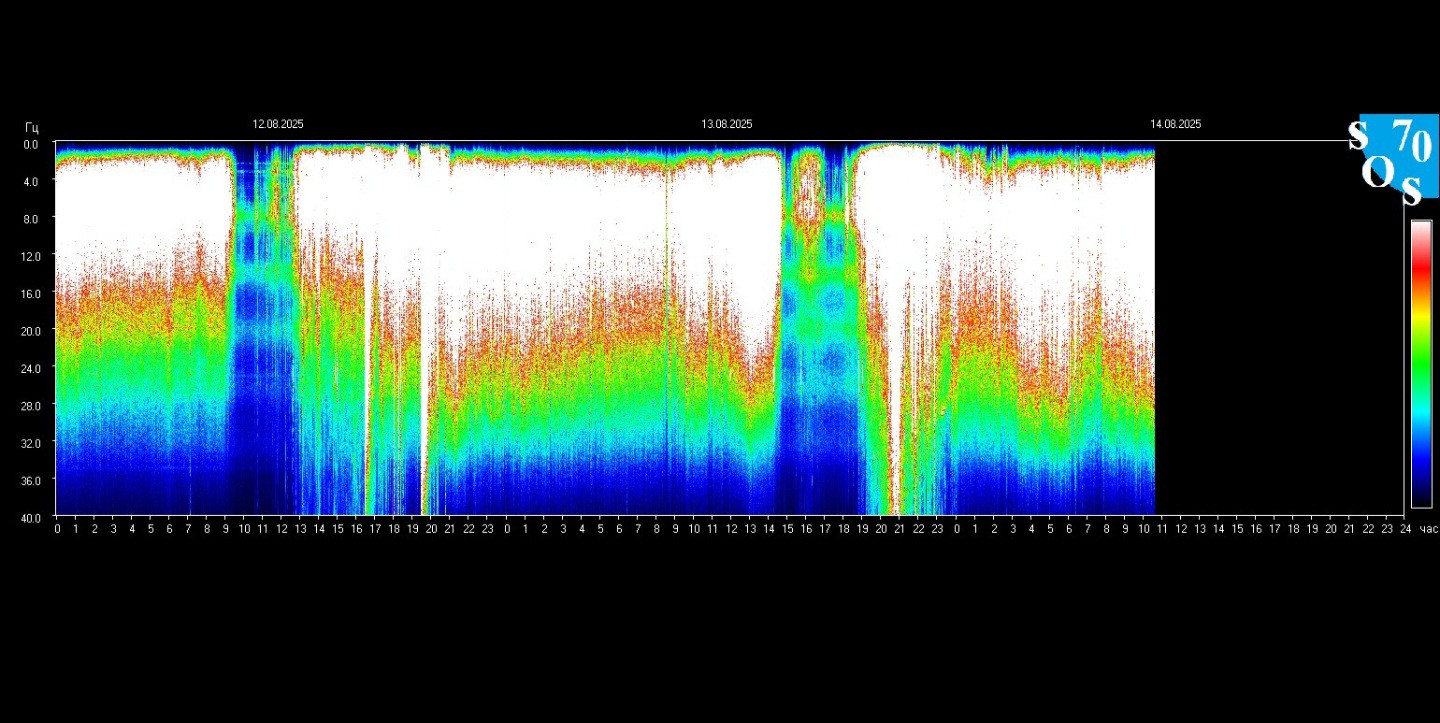The image size is (1440, 723).
Task: Click hour 12 tick under 14.08.2025
Action: click(1181, 529)
